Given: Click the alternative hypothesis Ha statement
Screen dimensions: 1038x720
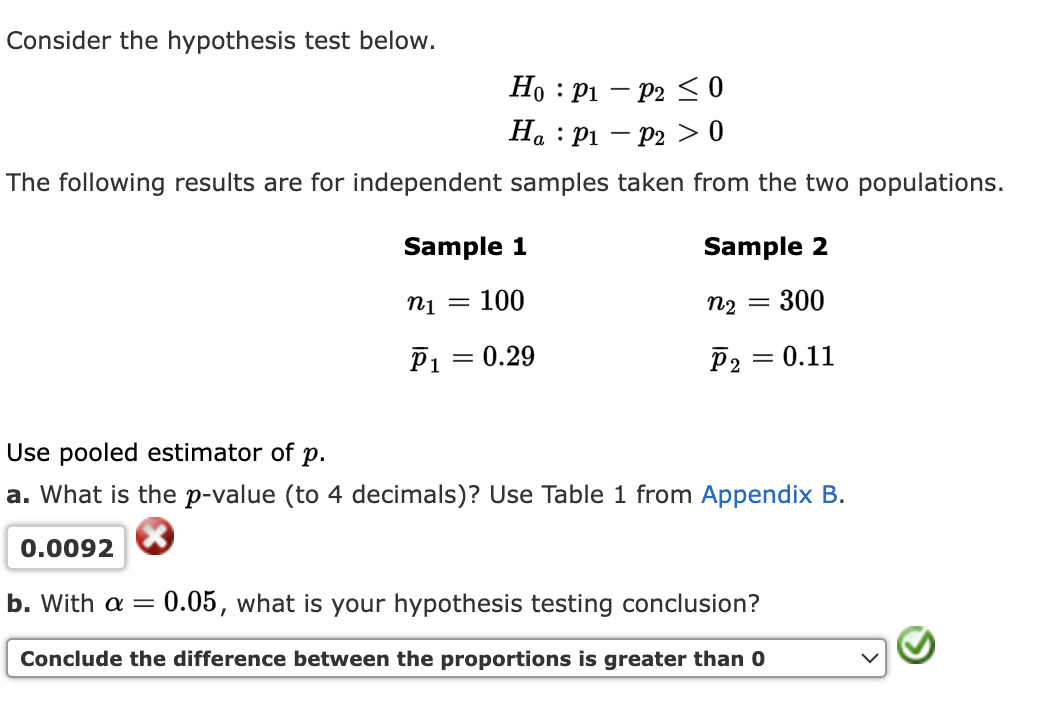Looking at the screenshot, I should [616, 131].
